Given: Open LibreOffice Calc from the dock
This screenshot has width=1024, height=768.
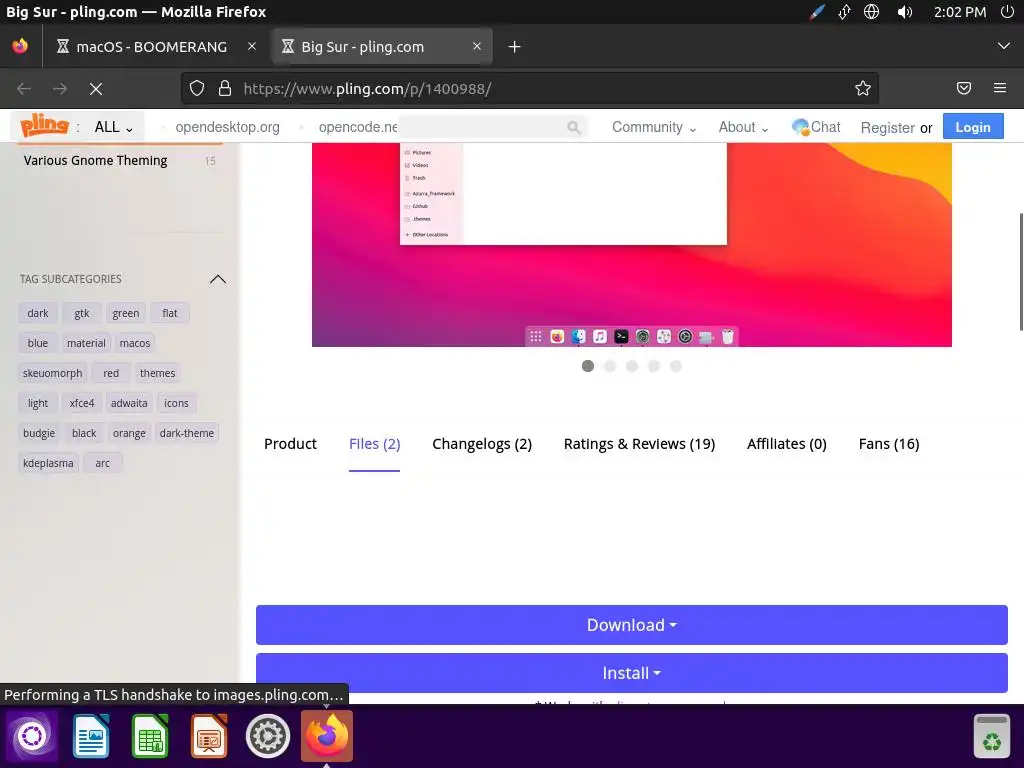Looking at the screenshot, I should (x=150, y=736).
